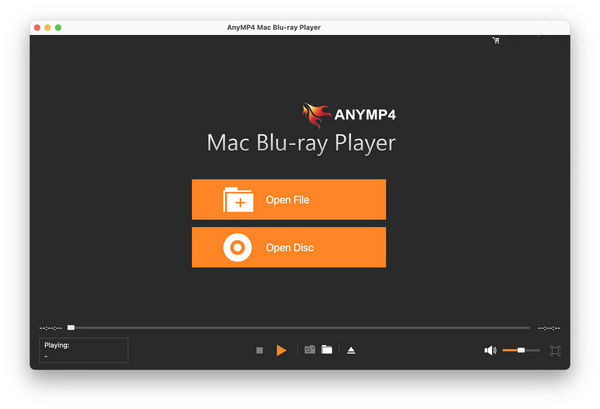600x409 pixels.
Task: Click the shopping cart purchase icon
Action: 496,40
